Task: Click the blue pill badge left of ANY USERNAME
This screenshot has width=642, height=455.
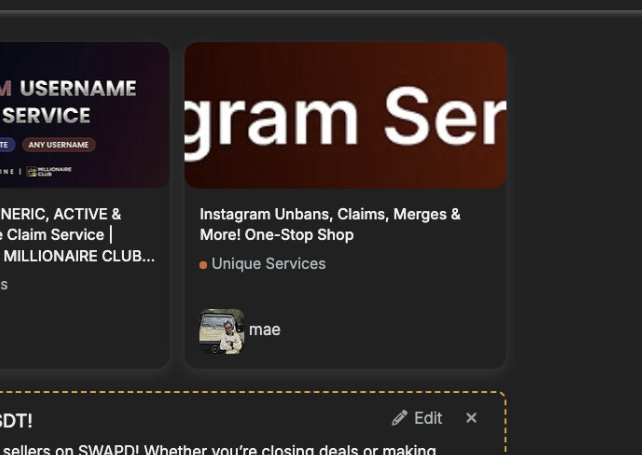Action: 7,145
